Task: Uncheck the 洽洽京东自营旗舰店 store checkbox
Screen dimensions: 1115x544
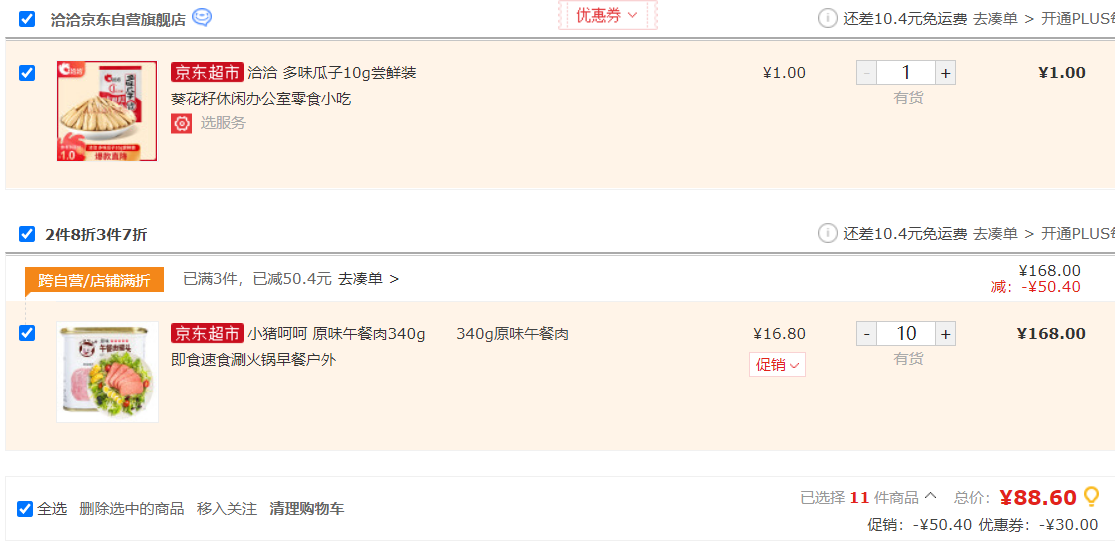Action: 27,19
